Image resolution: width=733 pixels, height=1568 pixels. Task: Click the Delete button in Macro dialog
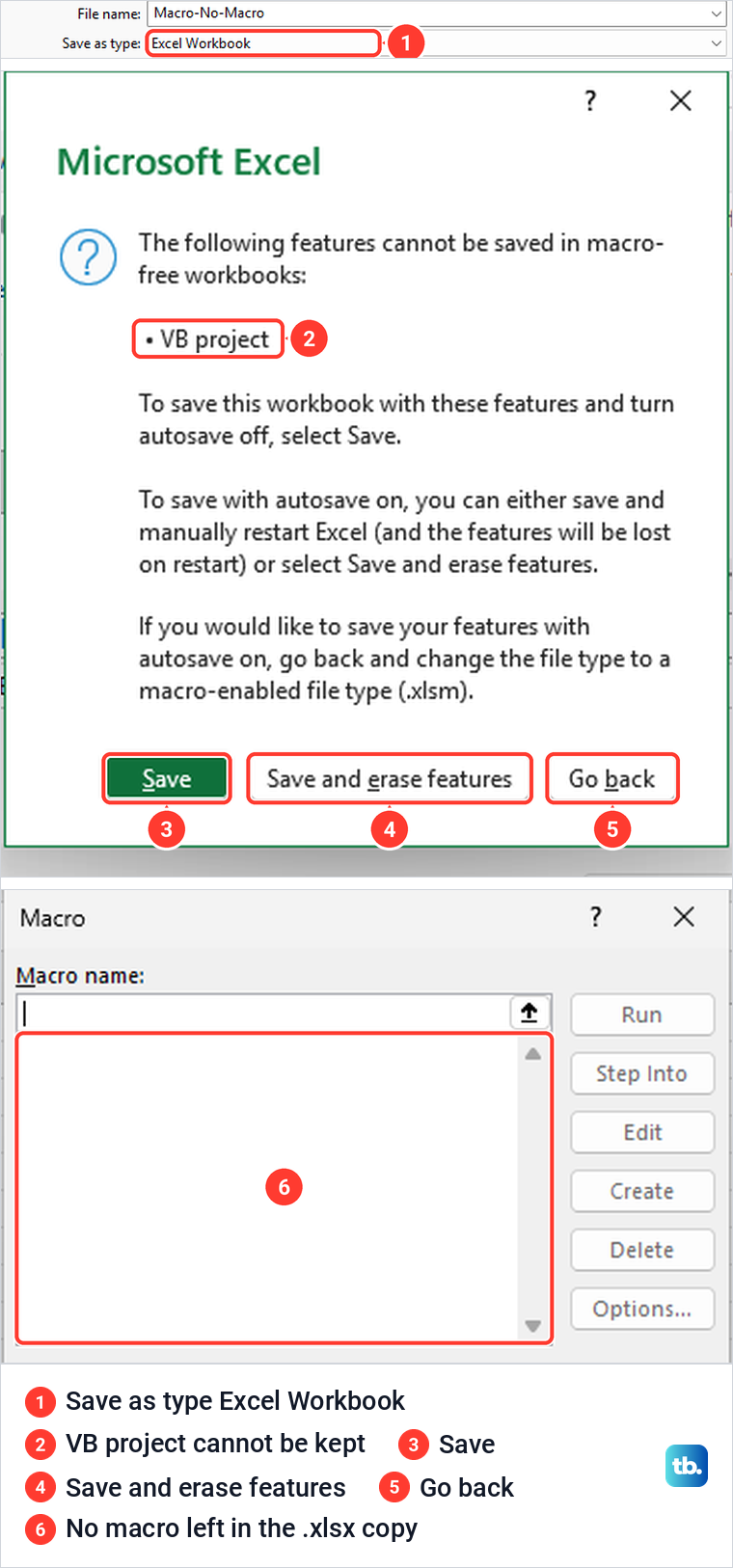pyautogui.click(x=642, y=1250)
